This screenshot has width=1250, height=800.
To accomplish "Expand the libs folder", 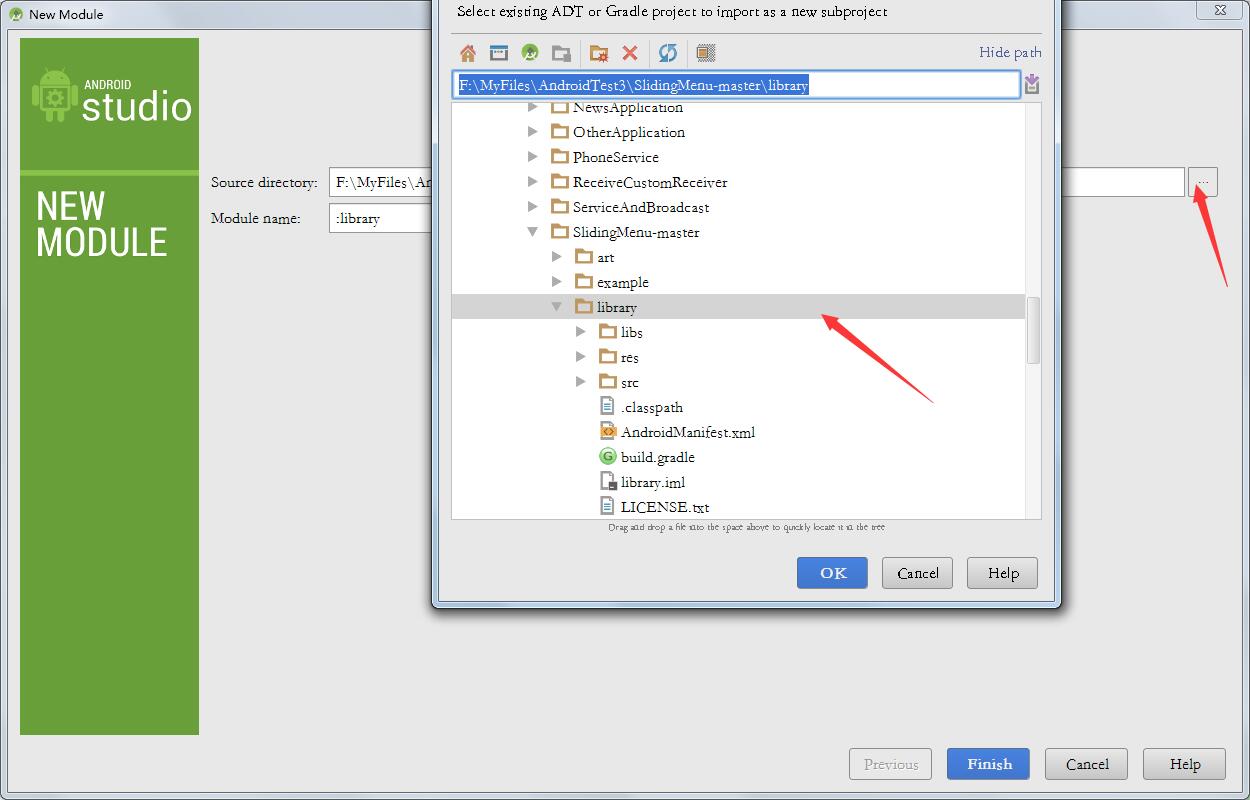I will (581, 332).
